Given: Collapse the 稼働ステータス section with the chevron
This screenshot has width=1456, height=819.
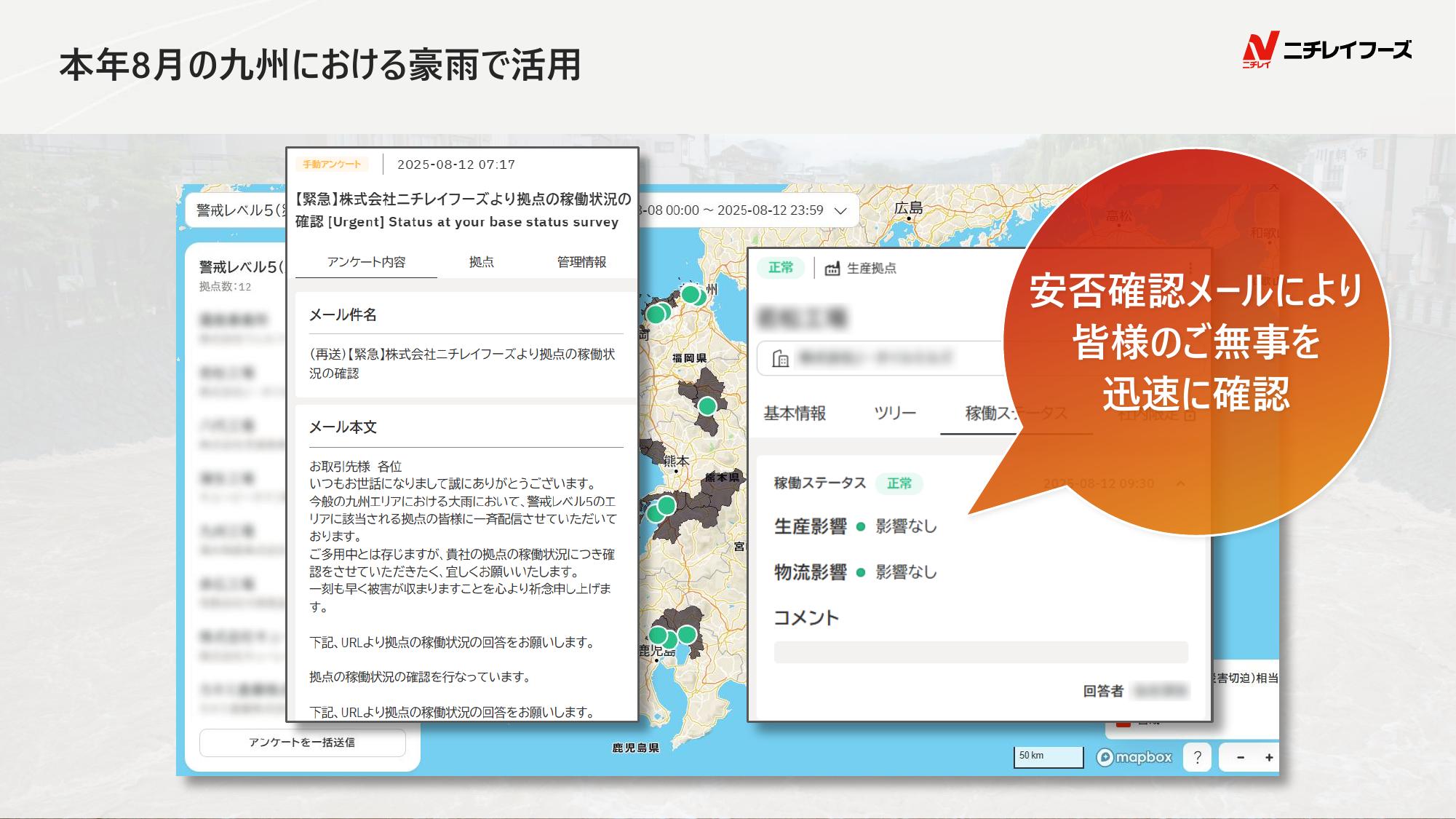Looking at the screenshot, I should click(x=1180, y=483).
